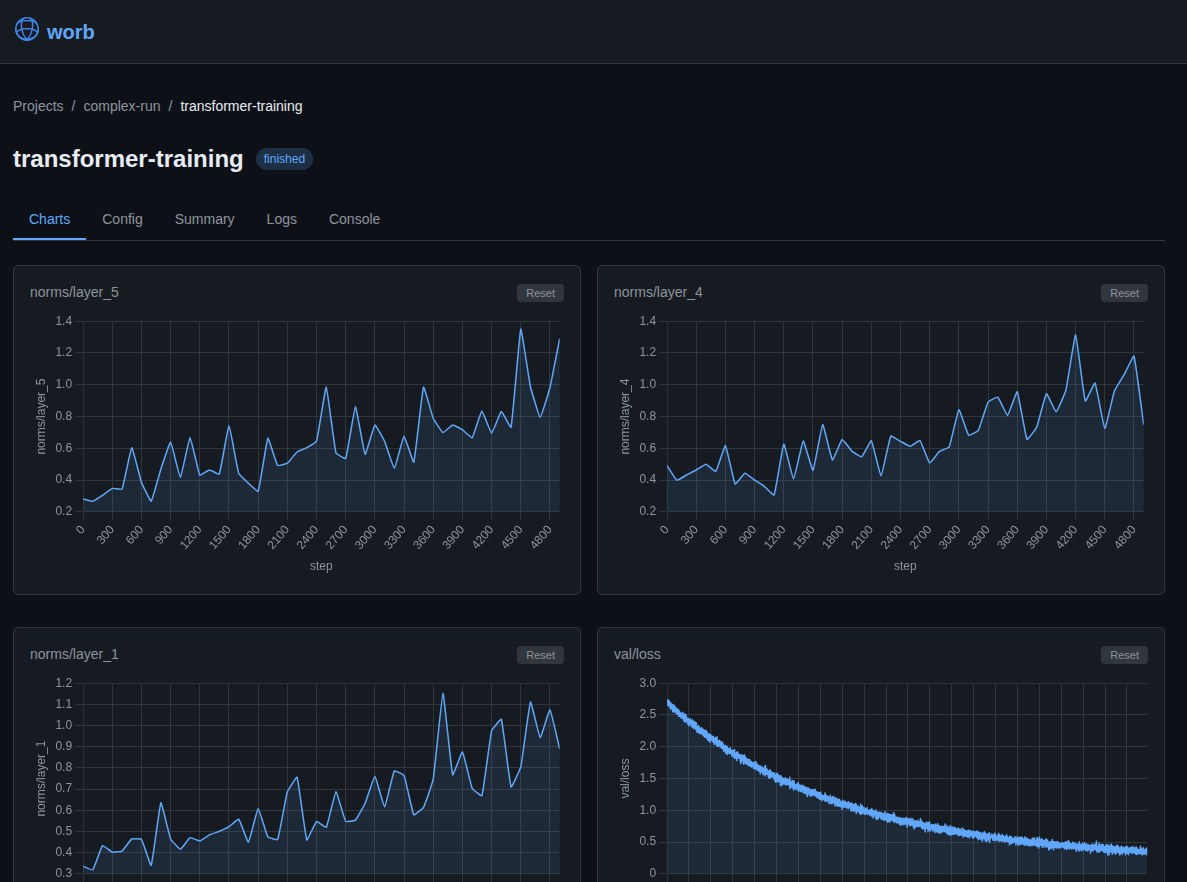
Task: Click the transformer-training page heading
Action: tap(128, 159)
